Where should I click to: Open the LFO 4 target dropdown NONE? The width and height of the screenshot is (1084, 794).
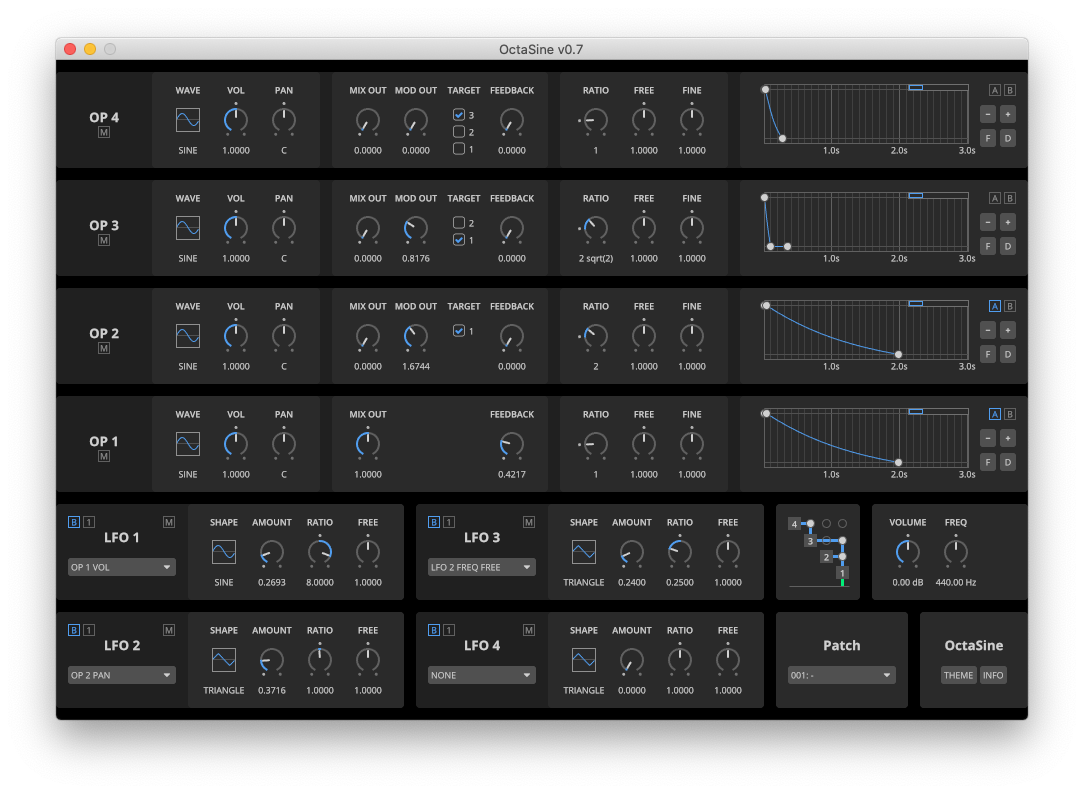click(x=482, y=675)
